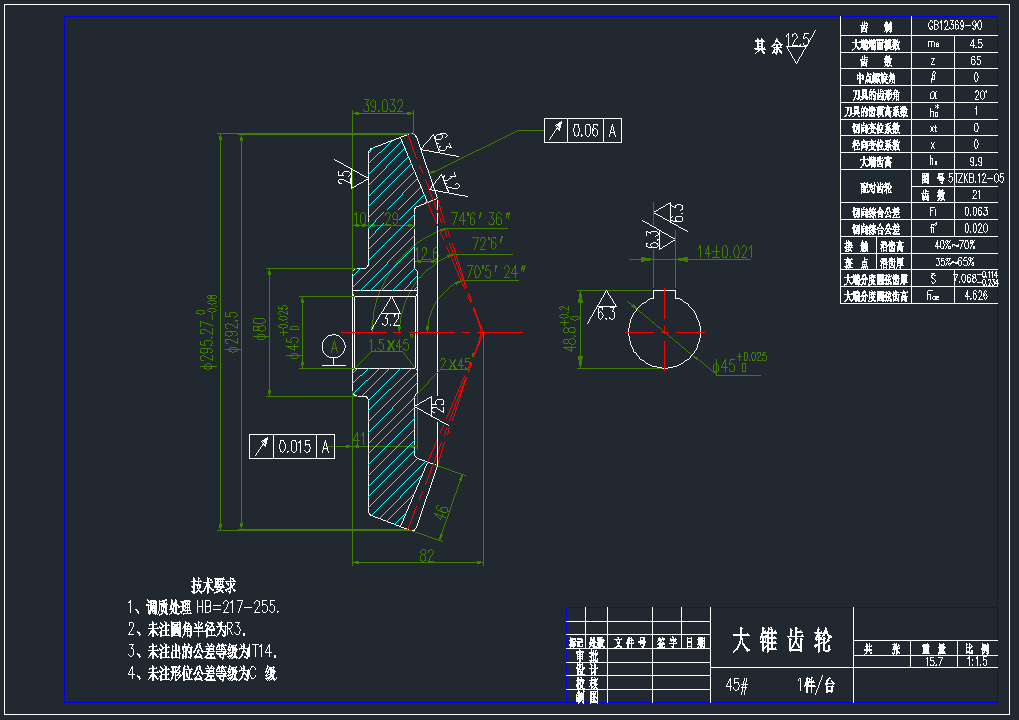This screenshot has height=720, width=1019.
Task: Click the 14±0.021 keyway width dimension
Action: (725, 251)
